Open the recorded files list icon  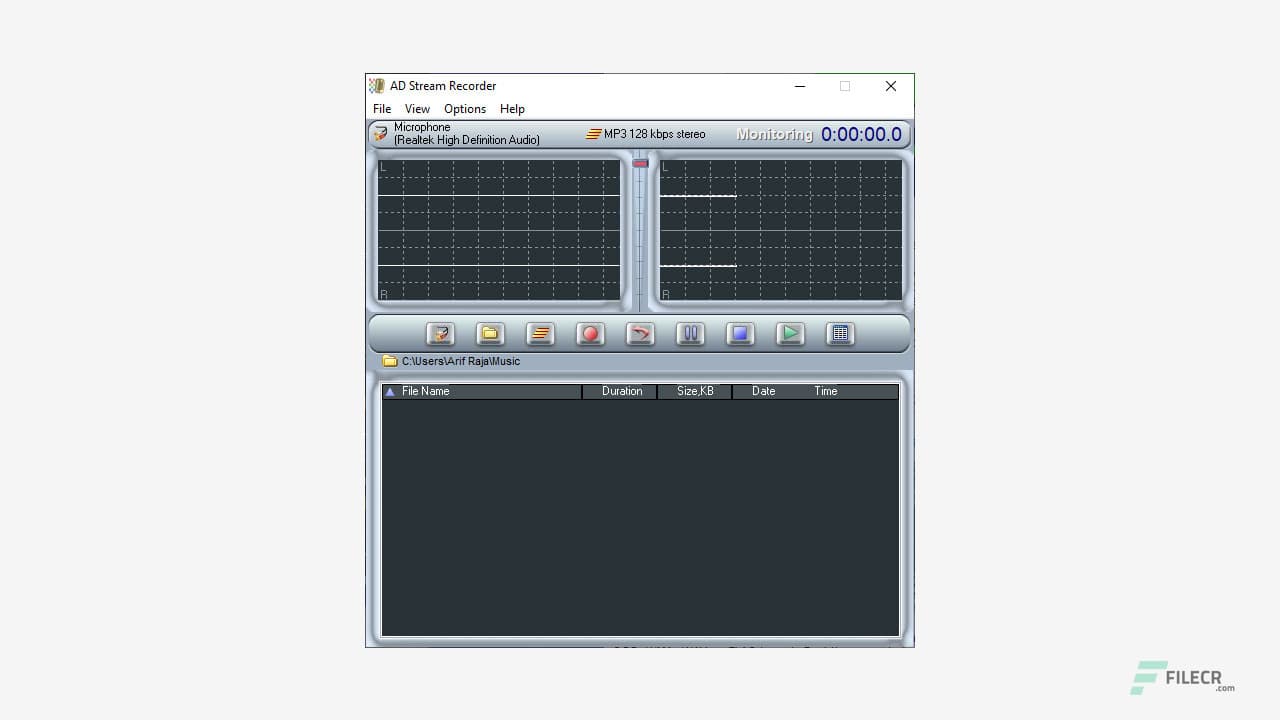(840, 334)
